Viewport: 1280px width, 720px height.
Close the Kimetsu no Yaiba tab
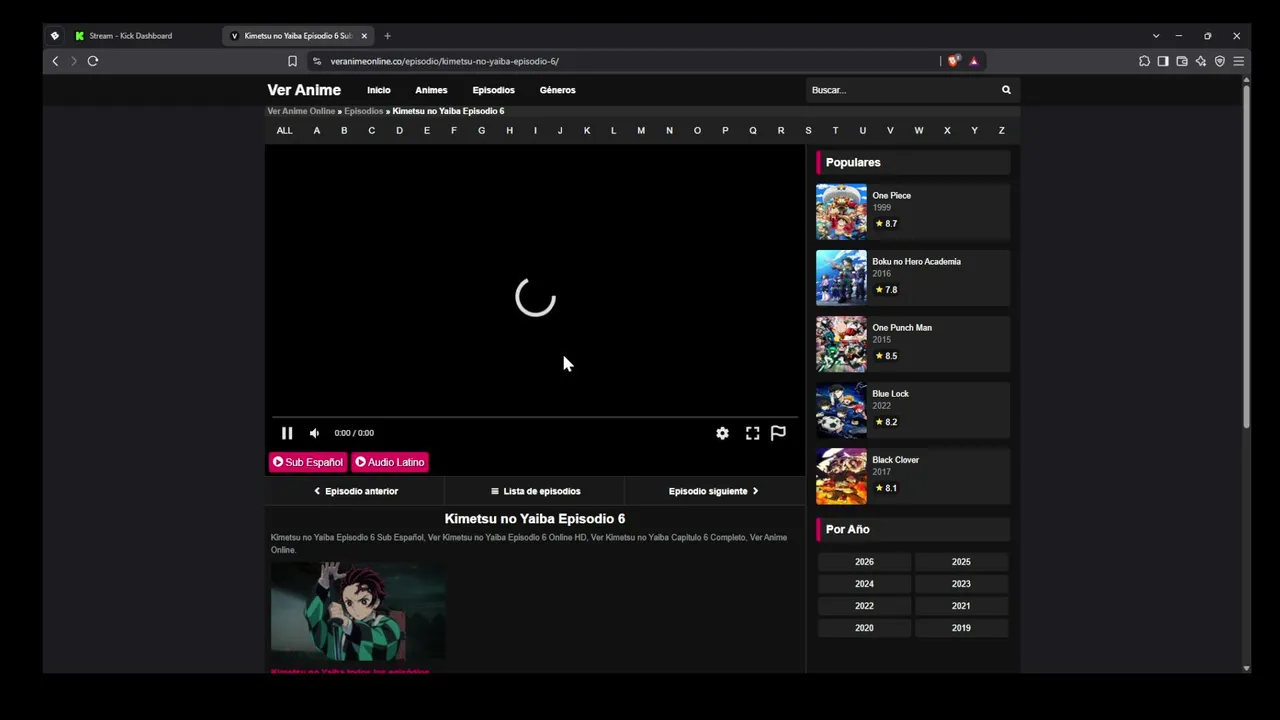point(364,36)
